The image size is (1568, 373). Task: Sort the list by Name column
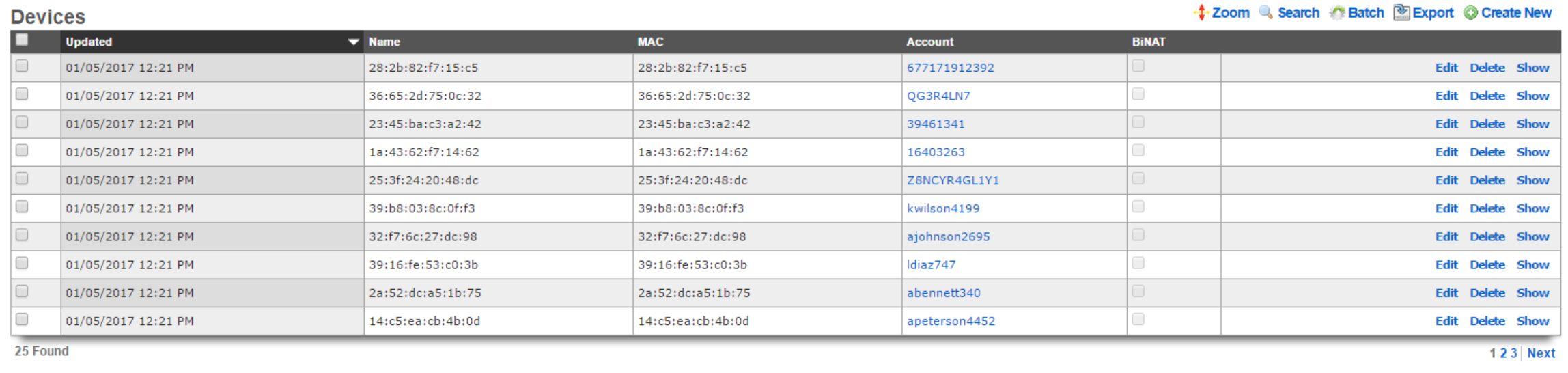(384, 42)
